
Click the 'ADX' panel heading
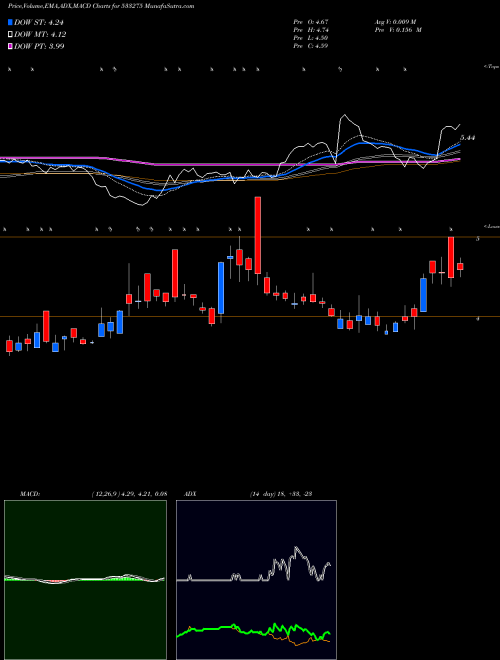click(190, 494)
